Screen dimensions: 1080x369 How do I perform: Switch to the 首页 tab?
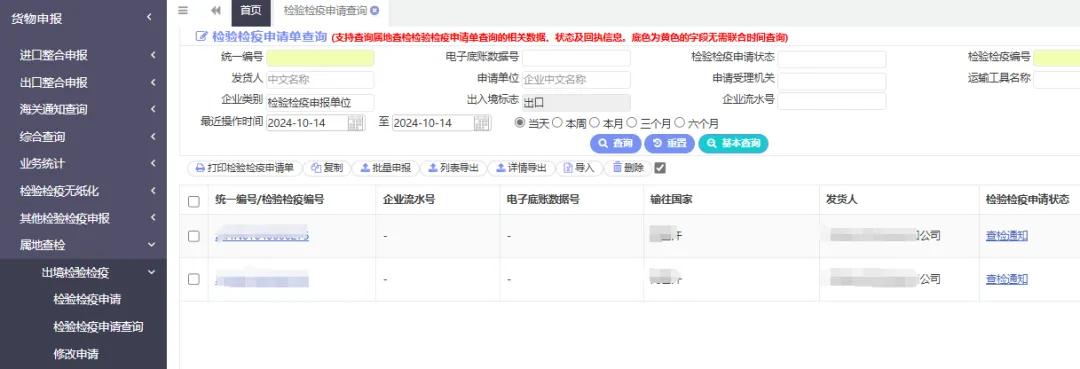click(x=251, y=10)
